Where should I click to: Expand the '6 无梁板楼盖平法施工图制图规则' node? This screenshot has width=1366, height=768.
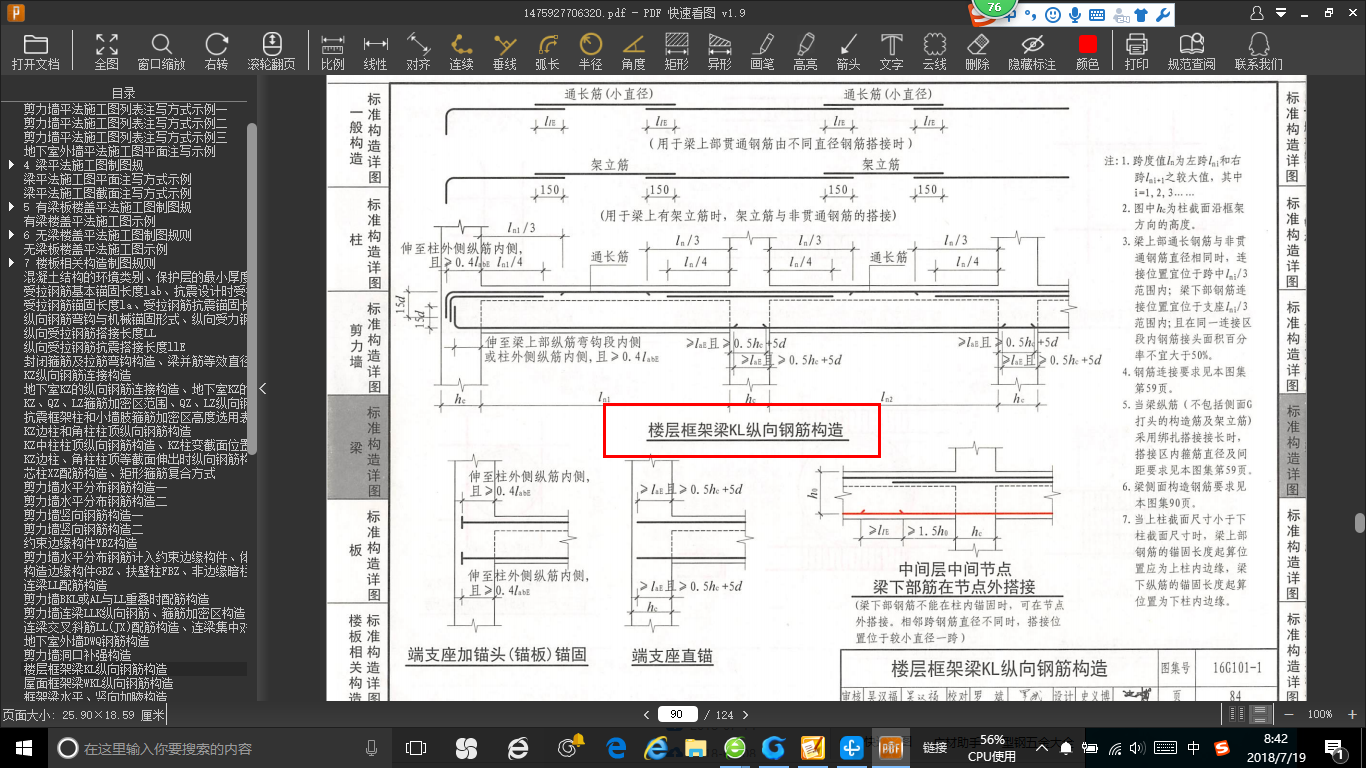coord(12,235)
